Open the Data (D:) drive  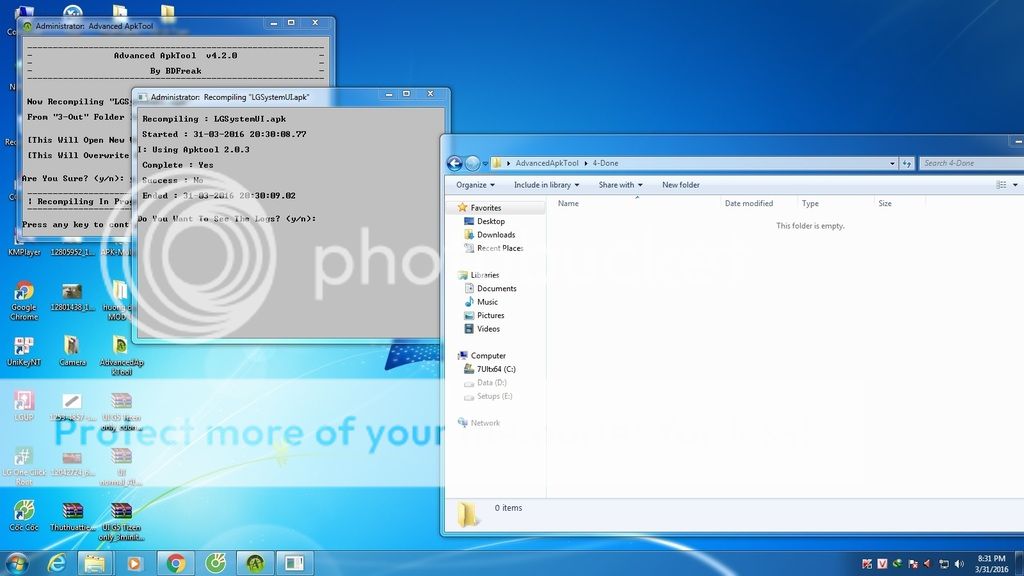click(485, 383)
